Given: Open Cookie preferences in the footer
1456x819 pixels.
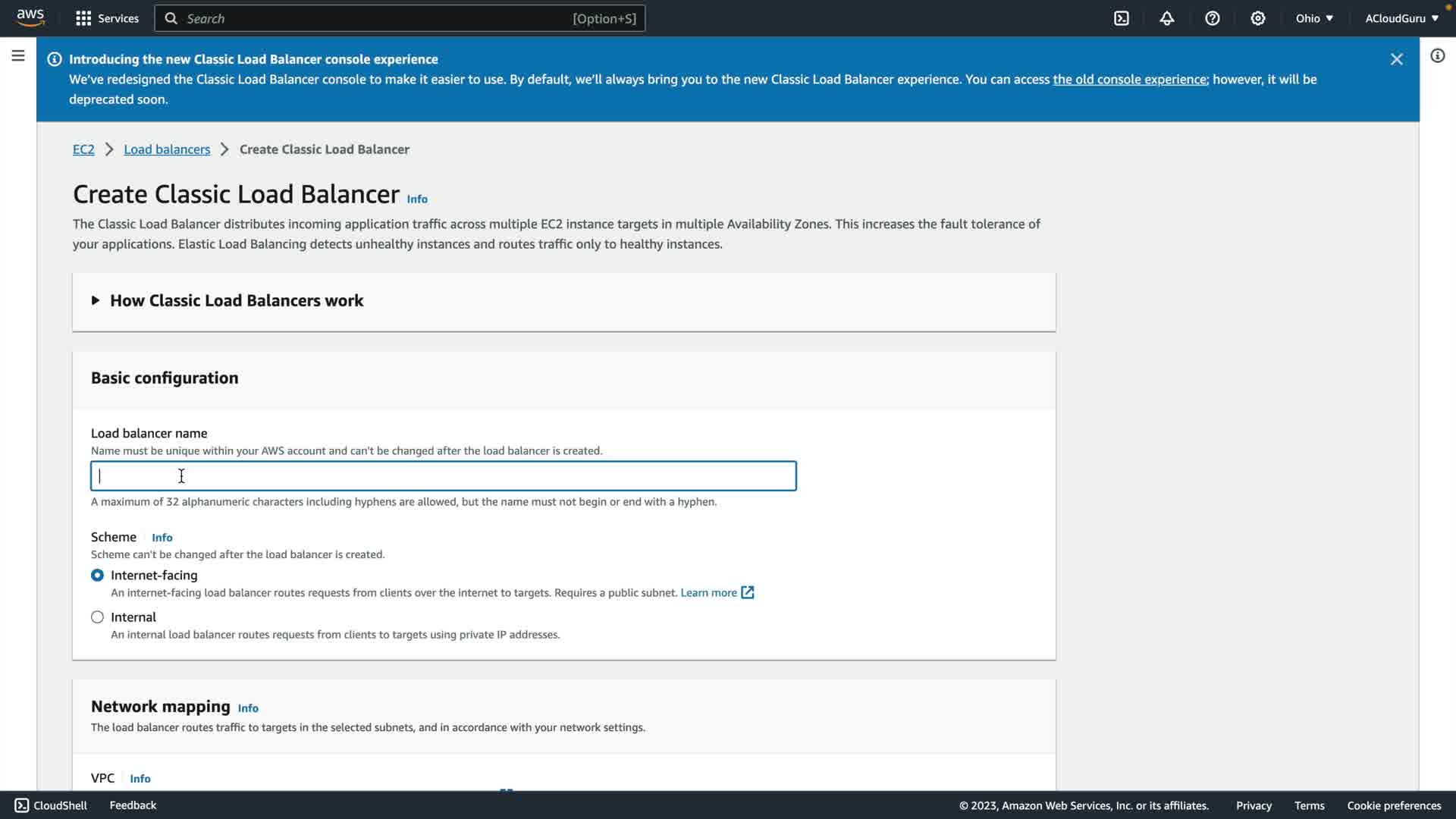Looking at the screenshot, I should 1393,805.
